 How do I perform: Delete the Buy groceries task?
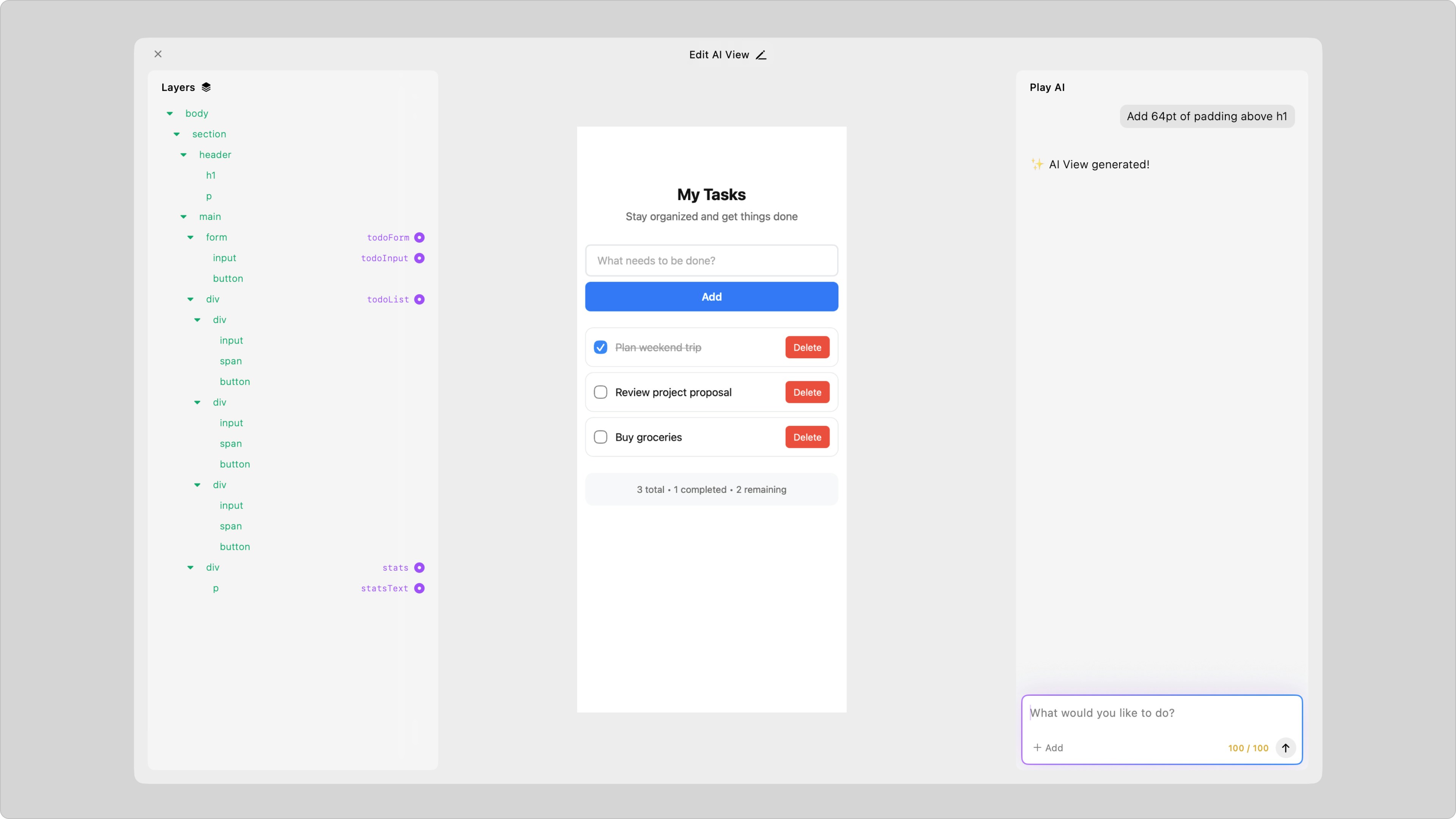pyautogui.click(x=806, y=437)
